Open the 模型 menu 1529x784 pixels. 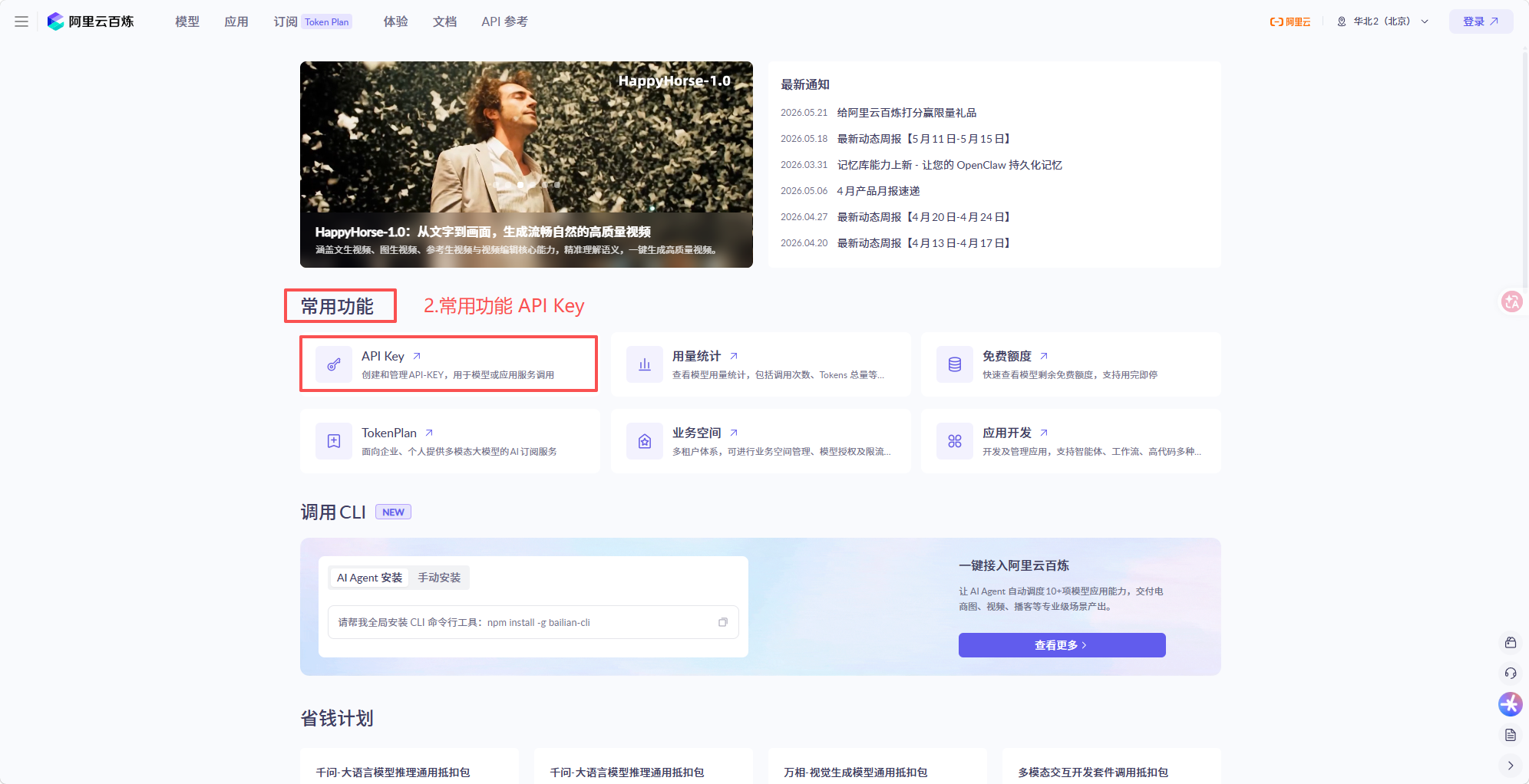187,21
